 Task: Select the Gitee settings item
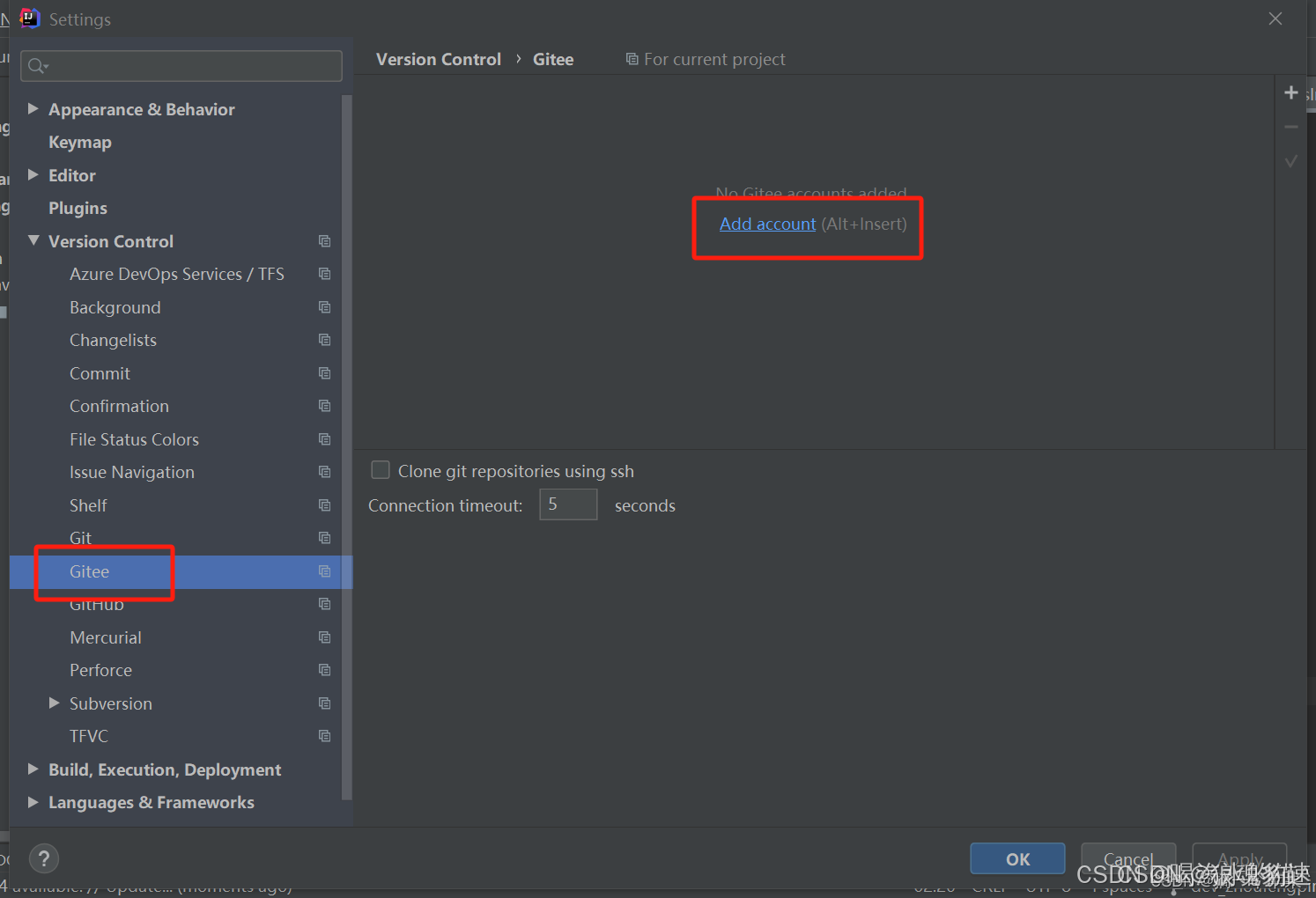point(89,571)
